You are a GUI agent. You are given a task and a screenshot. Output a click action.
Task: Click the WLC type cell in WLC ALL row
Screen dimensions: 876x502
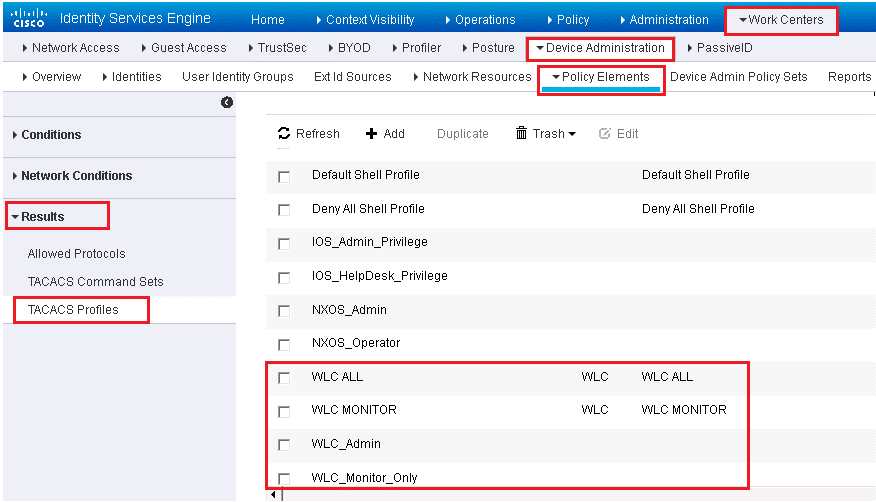594,376
